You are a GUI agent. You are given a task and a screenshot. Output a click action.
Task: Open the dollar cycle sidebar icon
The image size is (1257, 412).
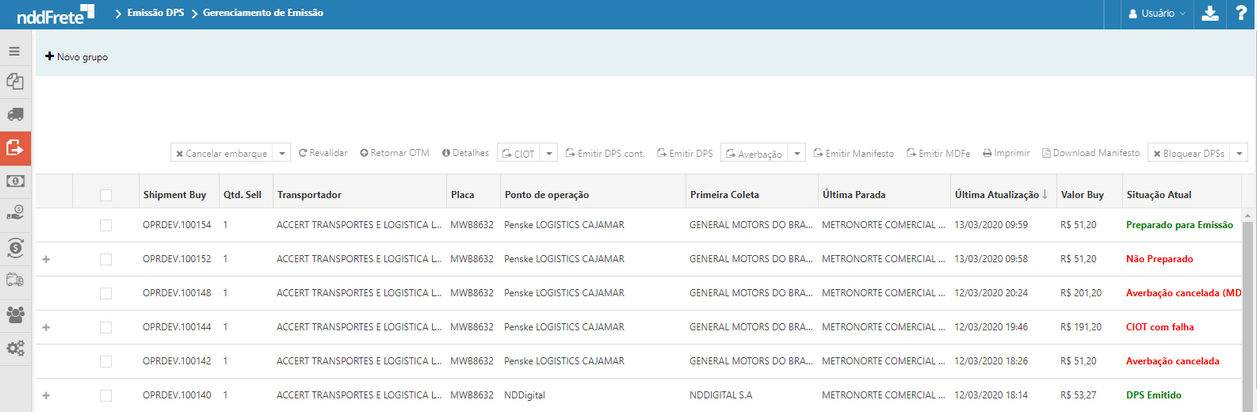click(x=15, y=247)
